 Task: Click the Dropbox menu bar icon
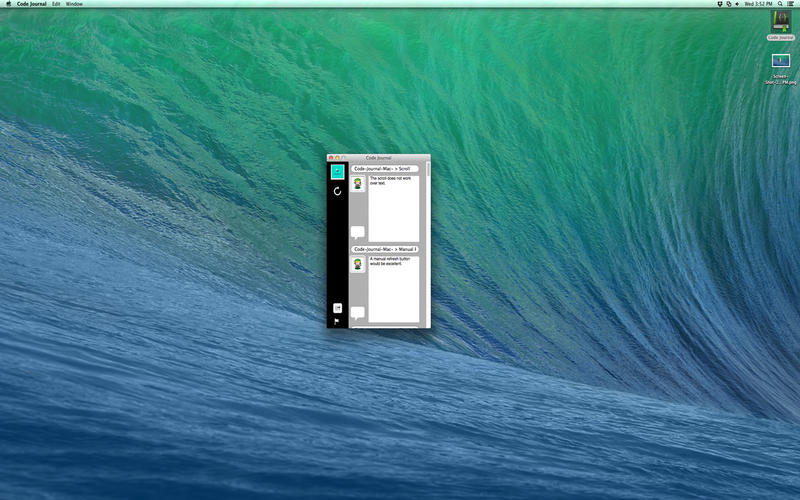720,4
